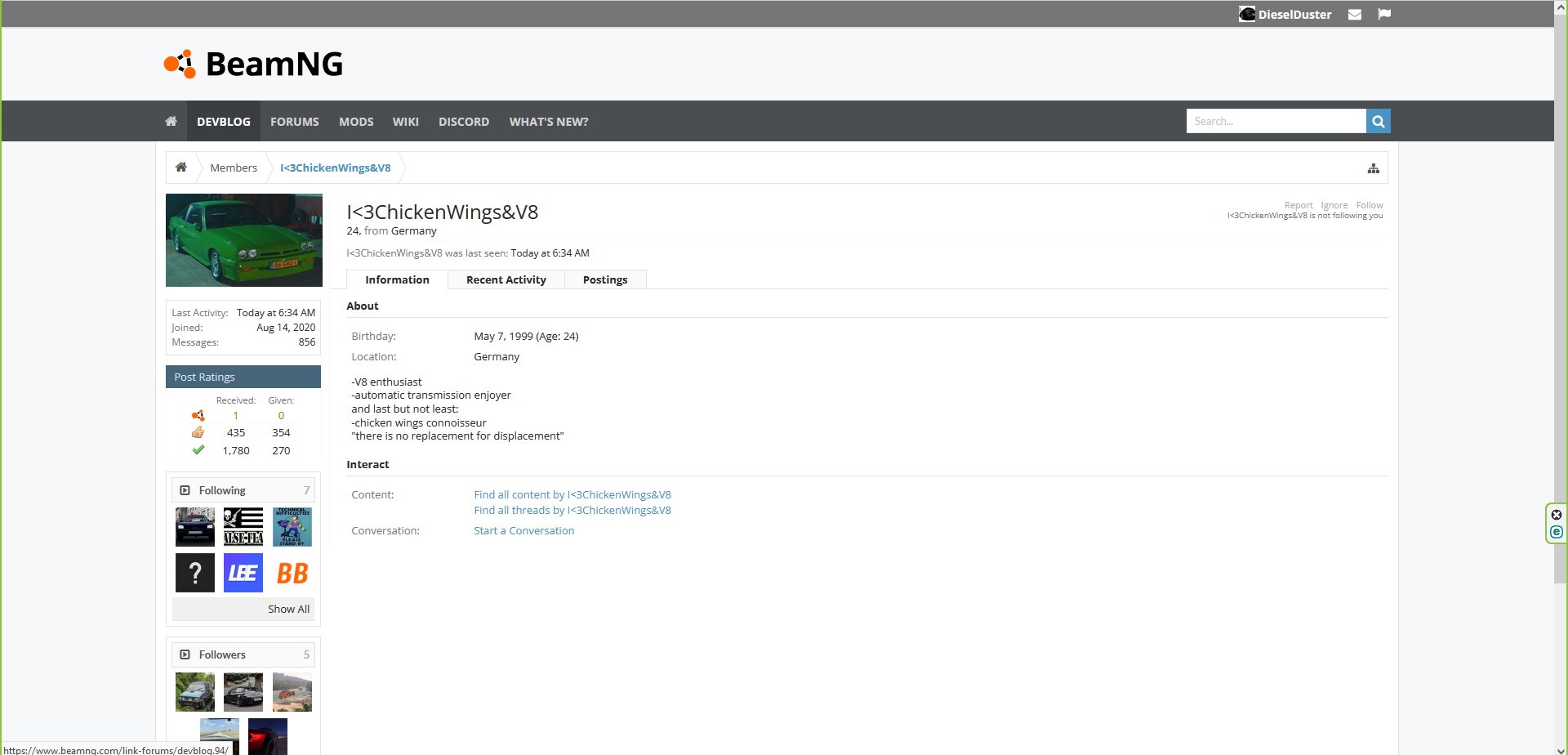Follow this member via Follow link
The height and width of the screenshot is (755, 1568).
coord(1370,205)
